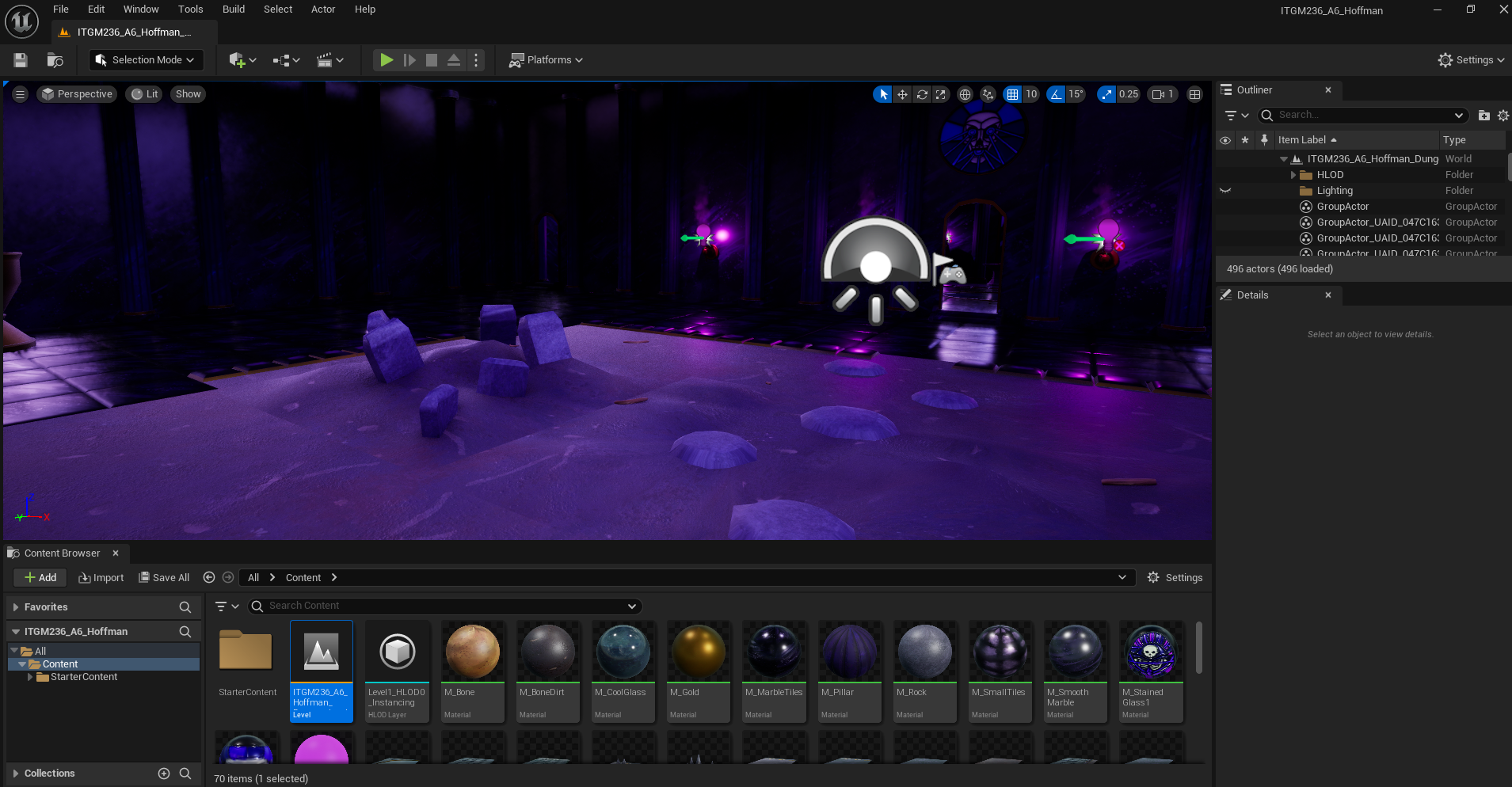Open the surface snapping options

click(988, 94)
